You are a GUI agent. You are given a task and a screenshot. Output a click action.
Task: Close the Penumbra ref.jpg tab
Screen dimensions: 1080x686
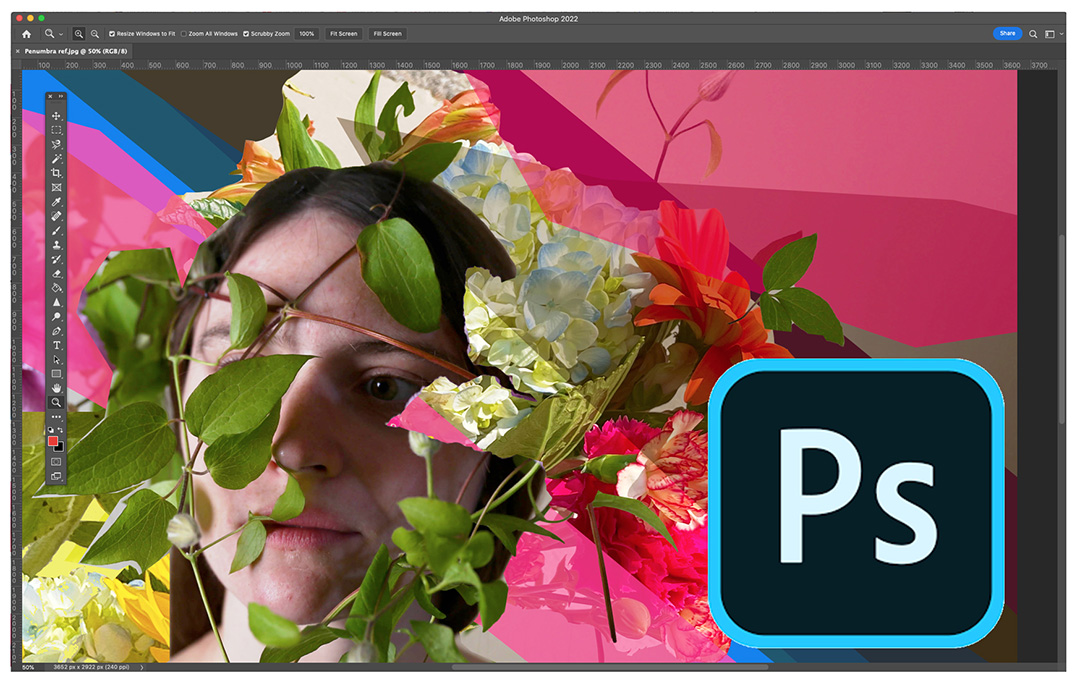point(17,51)
